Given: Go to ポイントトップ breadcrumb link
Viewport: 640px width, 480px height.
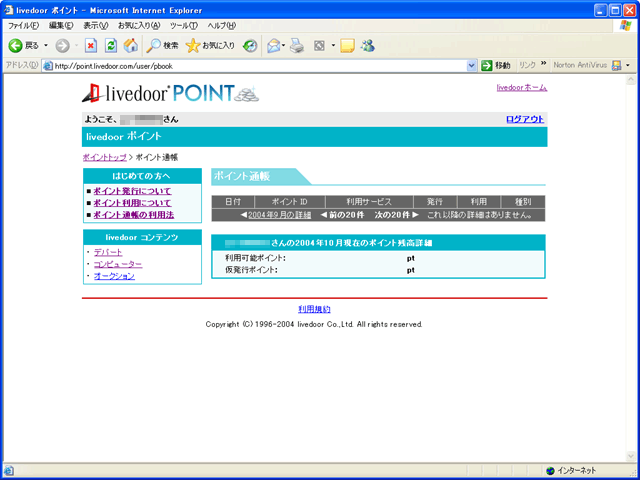Looking at the screenshot, I should point(104,158).
